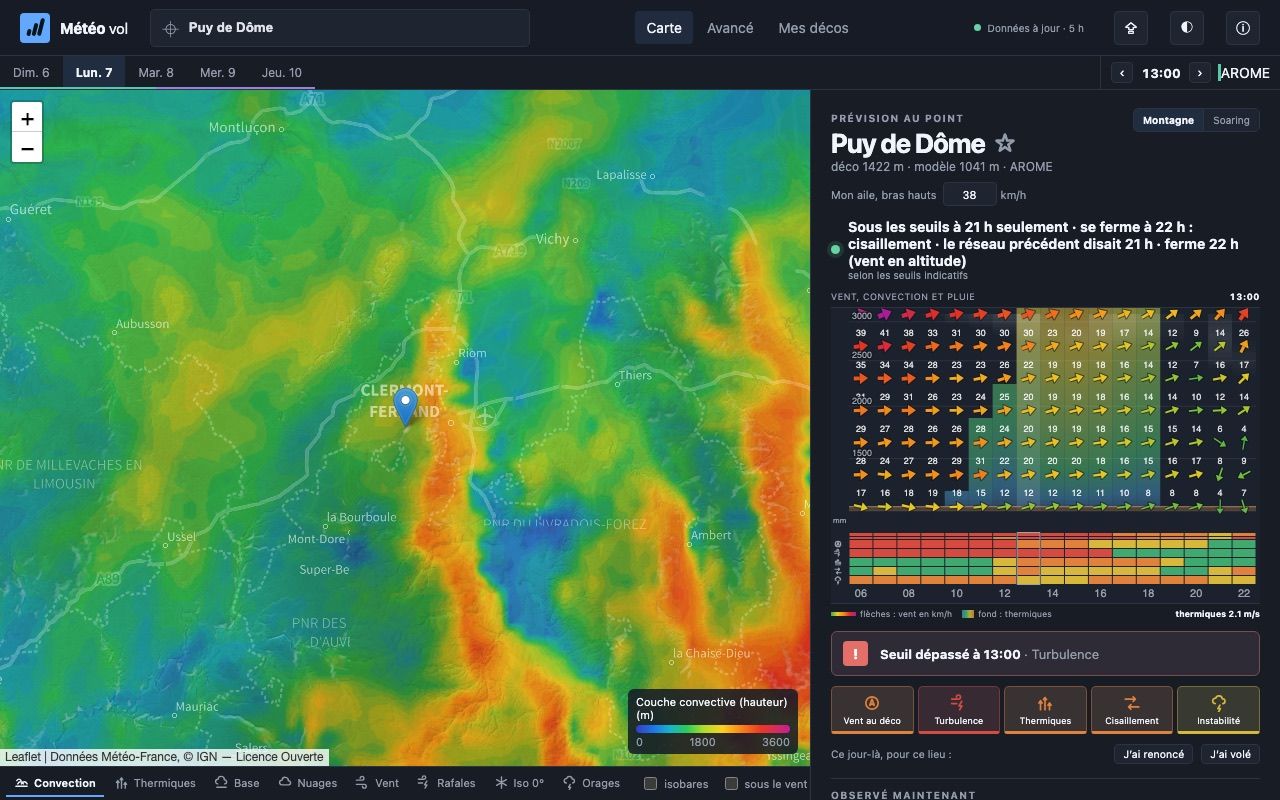Open the Mes décos tab
The height and width of the screenshot is (800, 1280).
813,28
